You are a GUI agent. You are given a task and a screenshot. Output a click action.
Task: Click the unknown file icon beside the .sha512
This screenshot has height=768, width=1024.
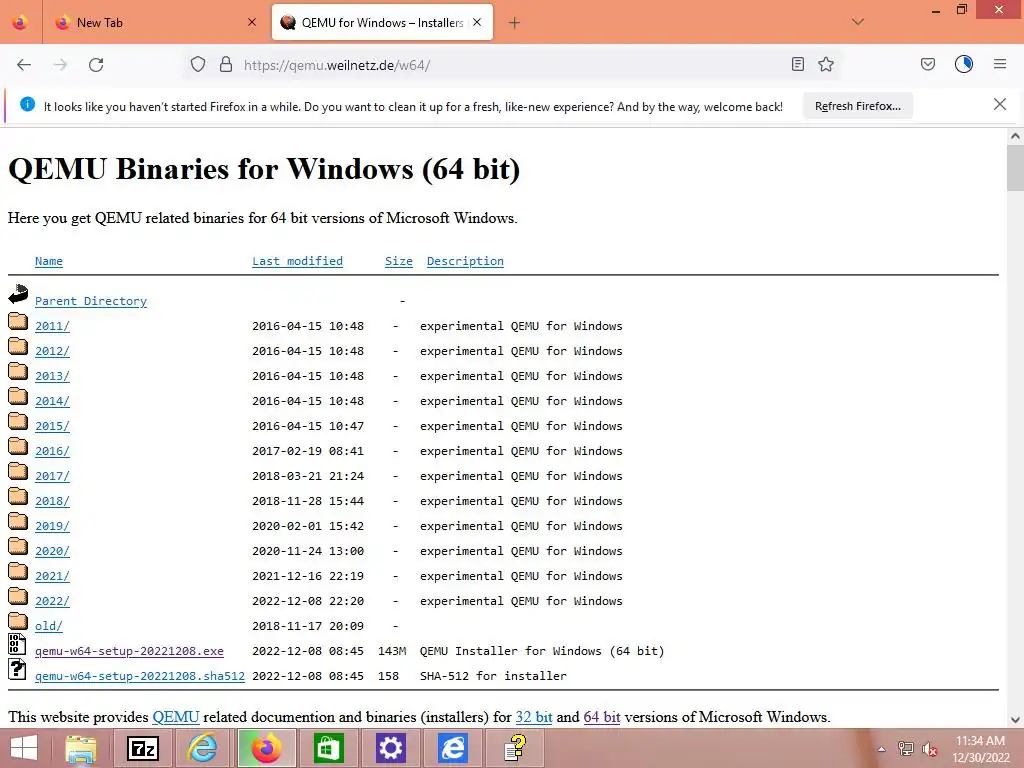tap(18, 669)
